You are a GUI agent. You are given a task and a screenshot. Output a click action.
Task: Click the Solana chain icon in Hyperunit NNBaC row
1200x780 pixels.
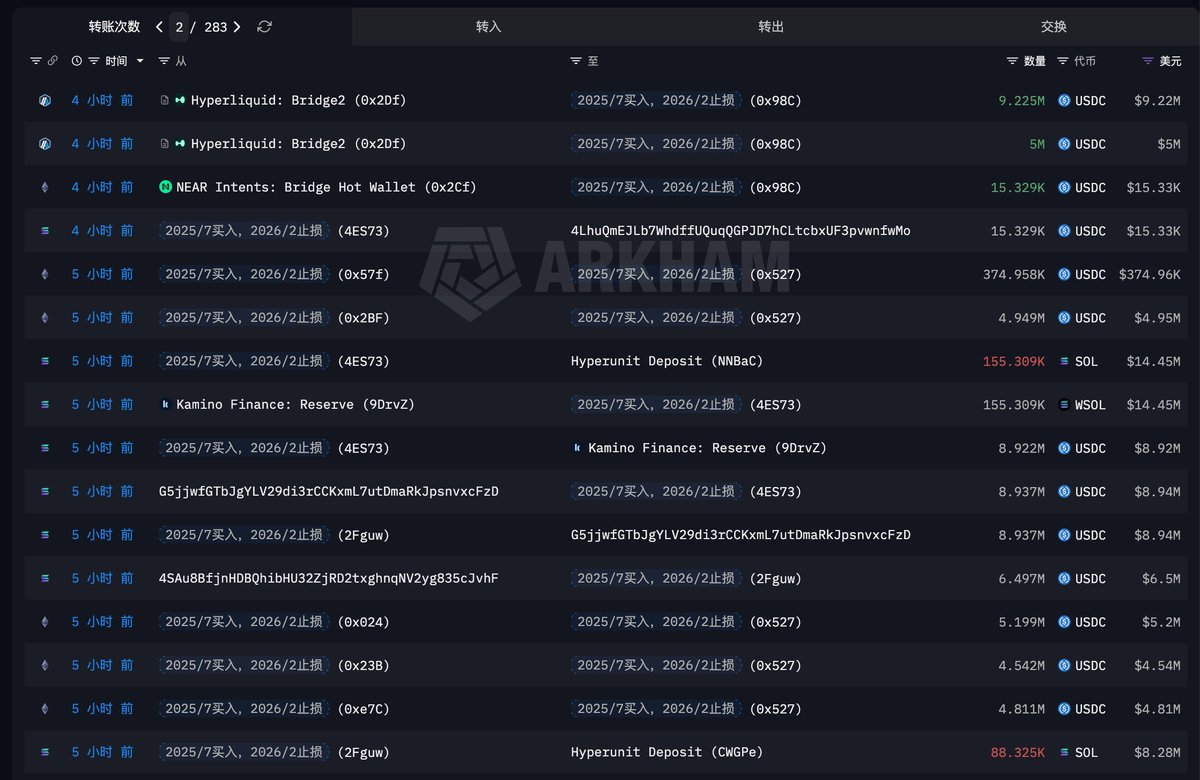point(44,361)
